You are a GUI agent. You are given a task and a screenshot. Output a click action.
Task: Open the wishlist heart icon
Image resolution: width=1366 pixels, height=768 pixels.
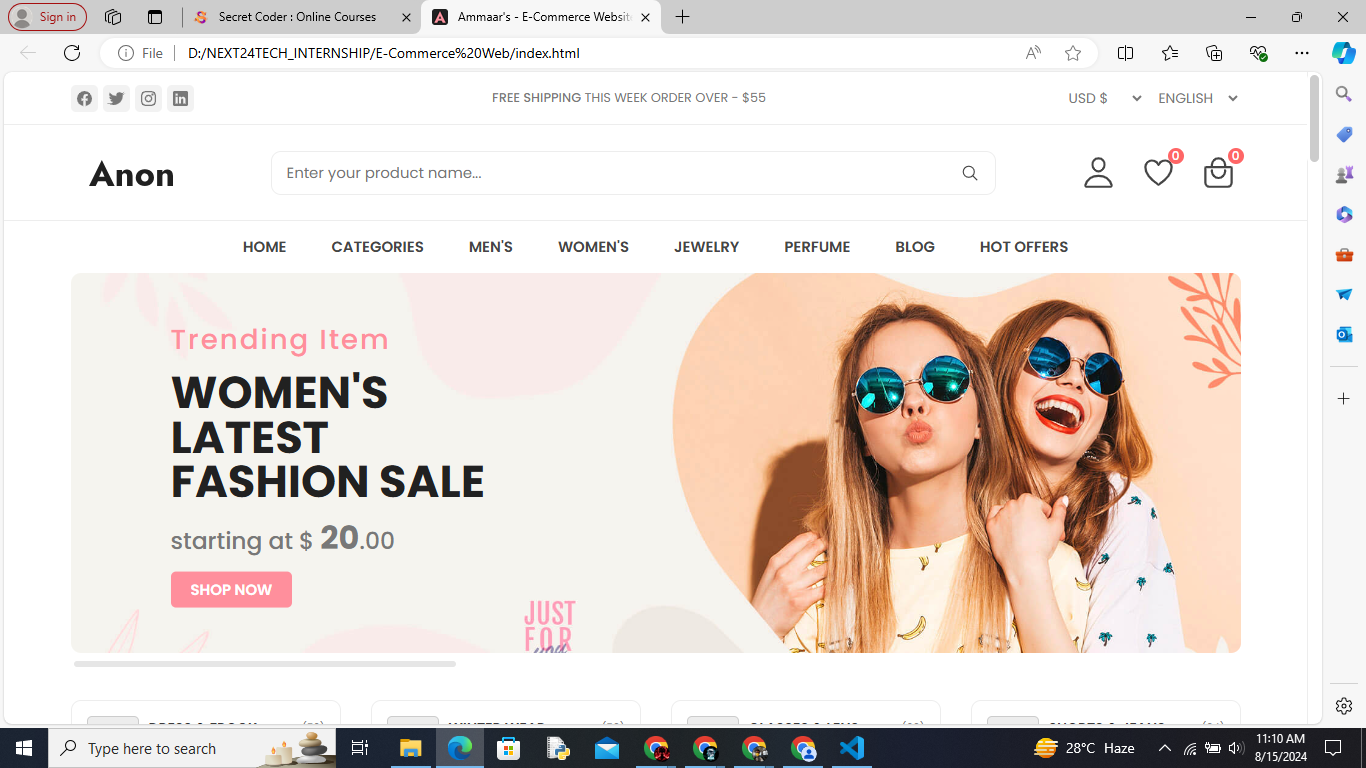click(x=1158, y=172)
